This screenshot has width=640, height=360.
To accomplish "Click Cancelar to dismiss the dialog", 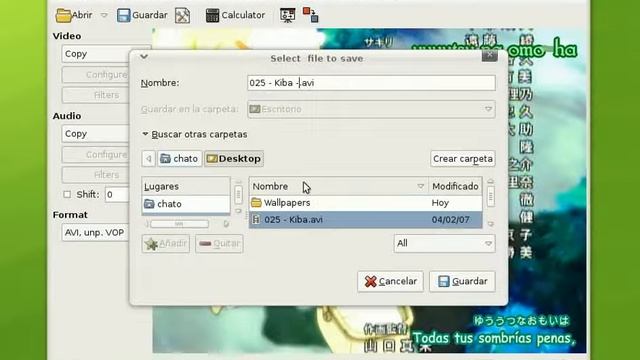I will [391, 282].
